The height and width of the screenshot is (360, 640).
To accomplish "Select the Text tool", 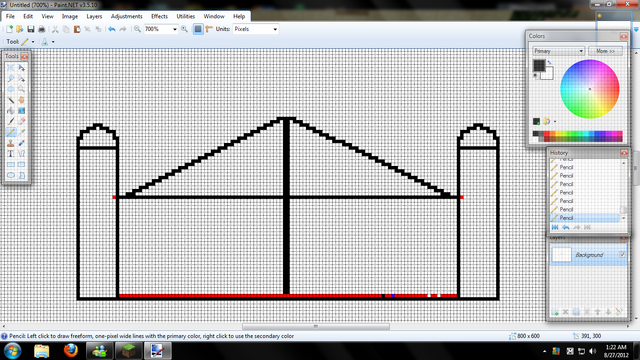I will click(x=11, y=153).
